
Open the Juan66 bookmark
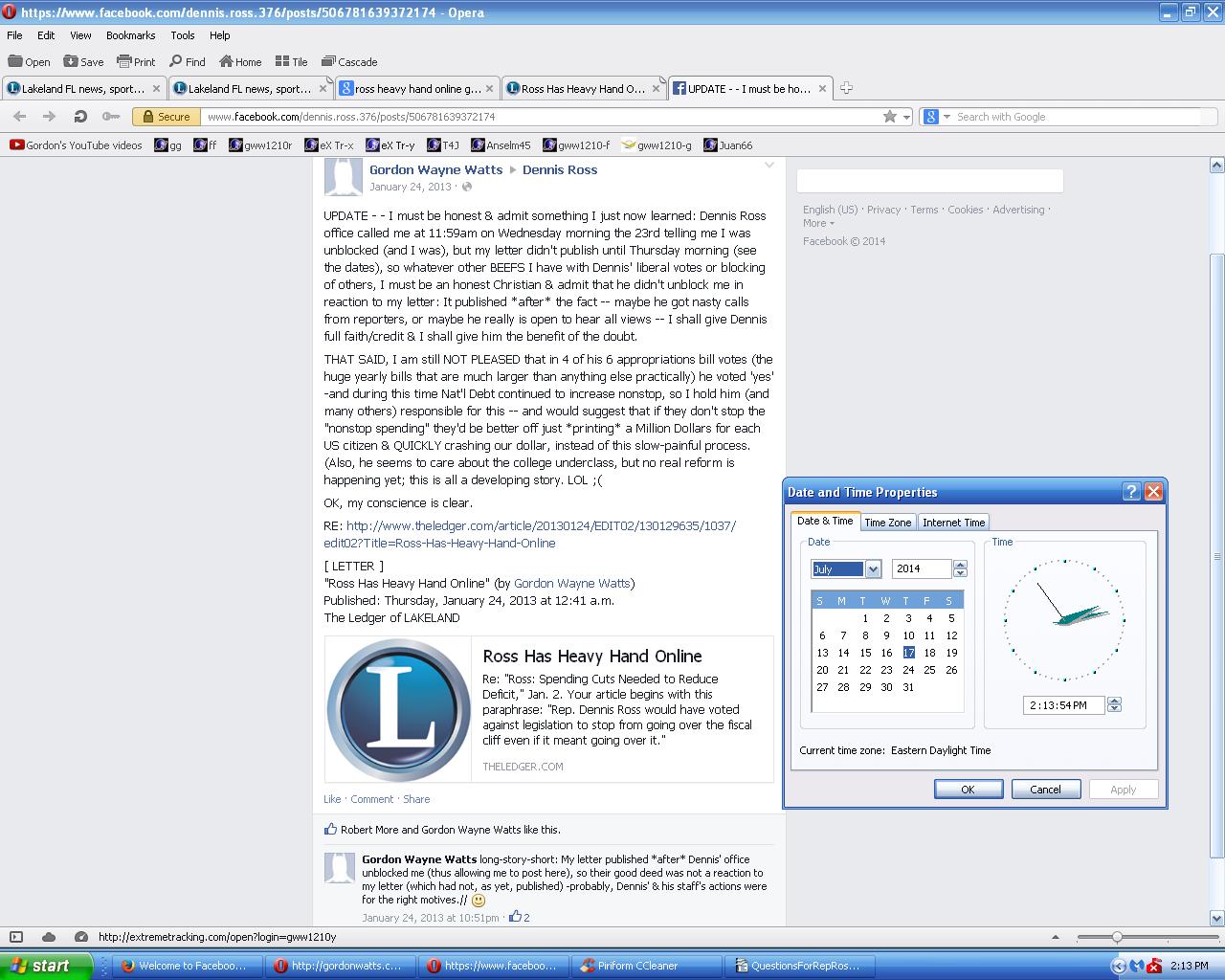coord(727,145)
